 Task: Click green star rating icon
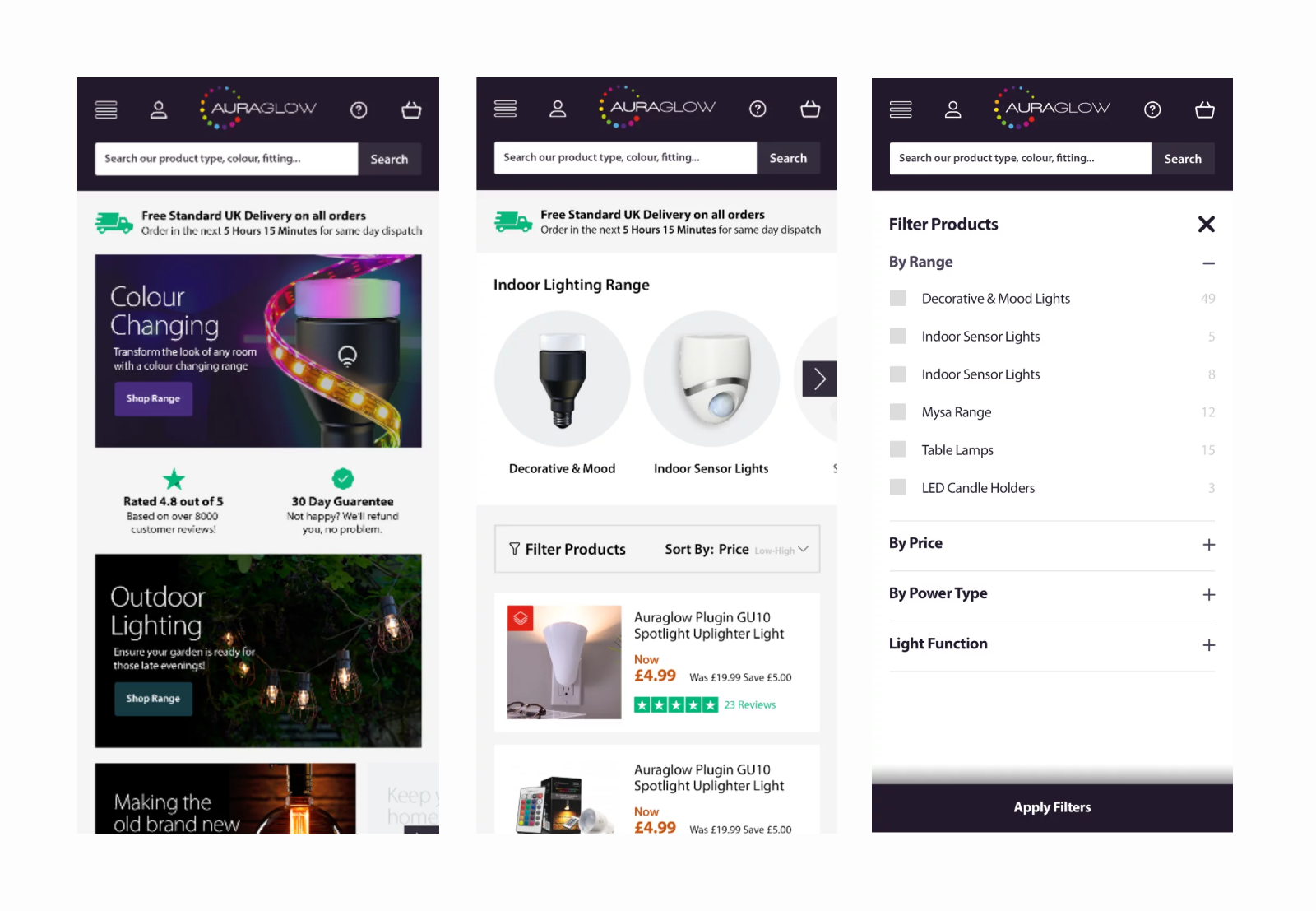[174, 479]
